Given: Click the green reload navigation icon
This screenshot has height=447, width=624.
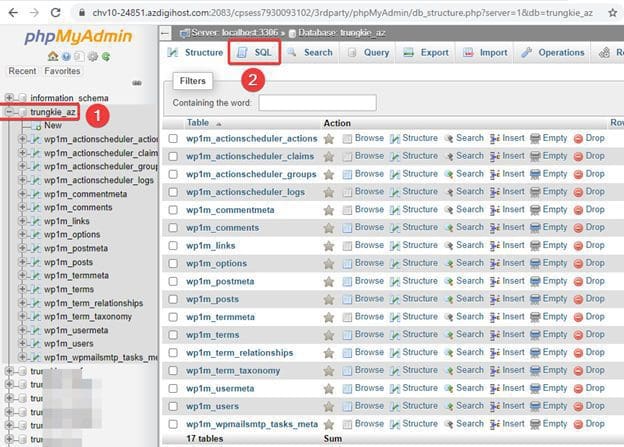Looking at the screenshot, I should 104,57.
